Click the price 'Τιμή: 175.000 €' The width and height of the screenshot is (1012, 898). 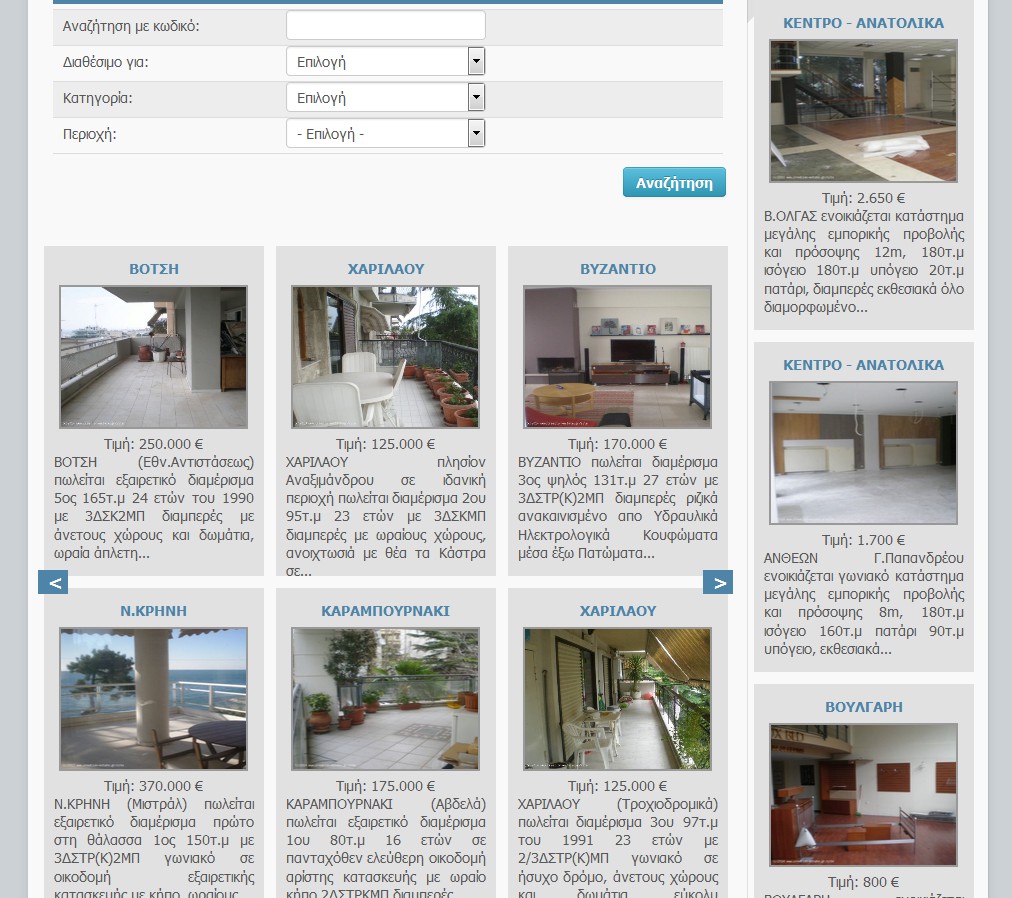coord(385,786)
